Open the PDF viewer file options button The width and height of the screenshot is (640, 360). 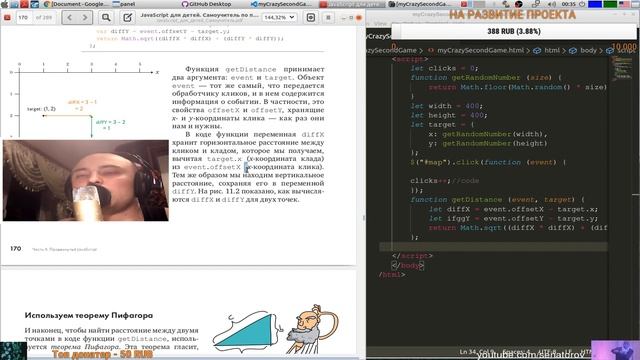(x=311, y=18)
